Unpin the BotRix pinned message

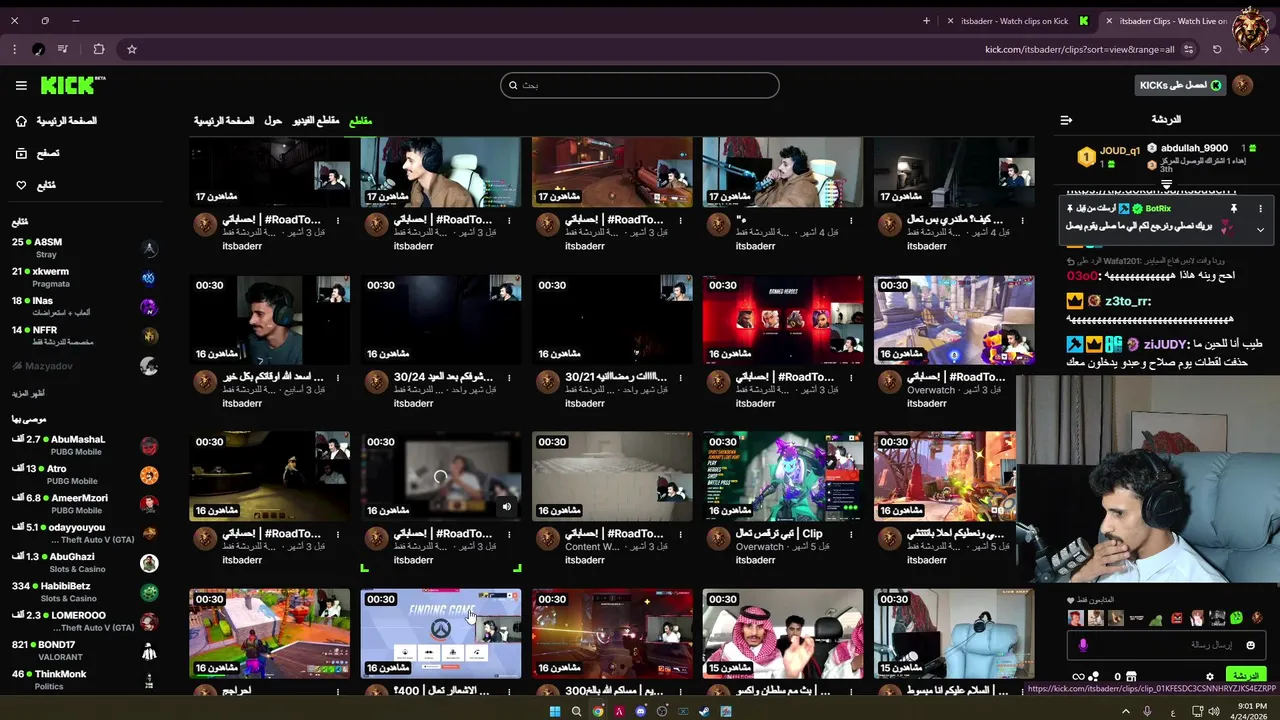pyautogui.click(x=1234, y=208)
